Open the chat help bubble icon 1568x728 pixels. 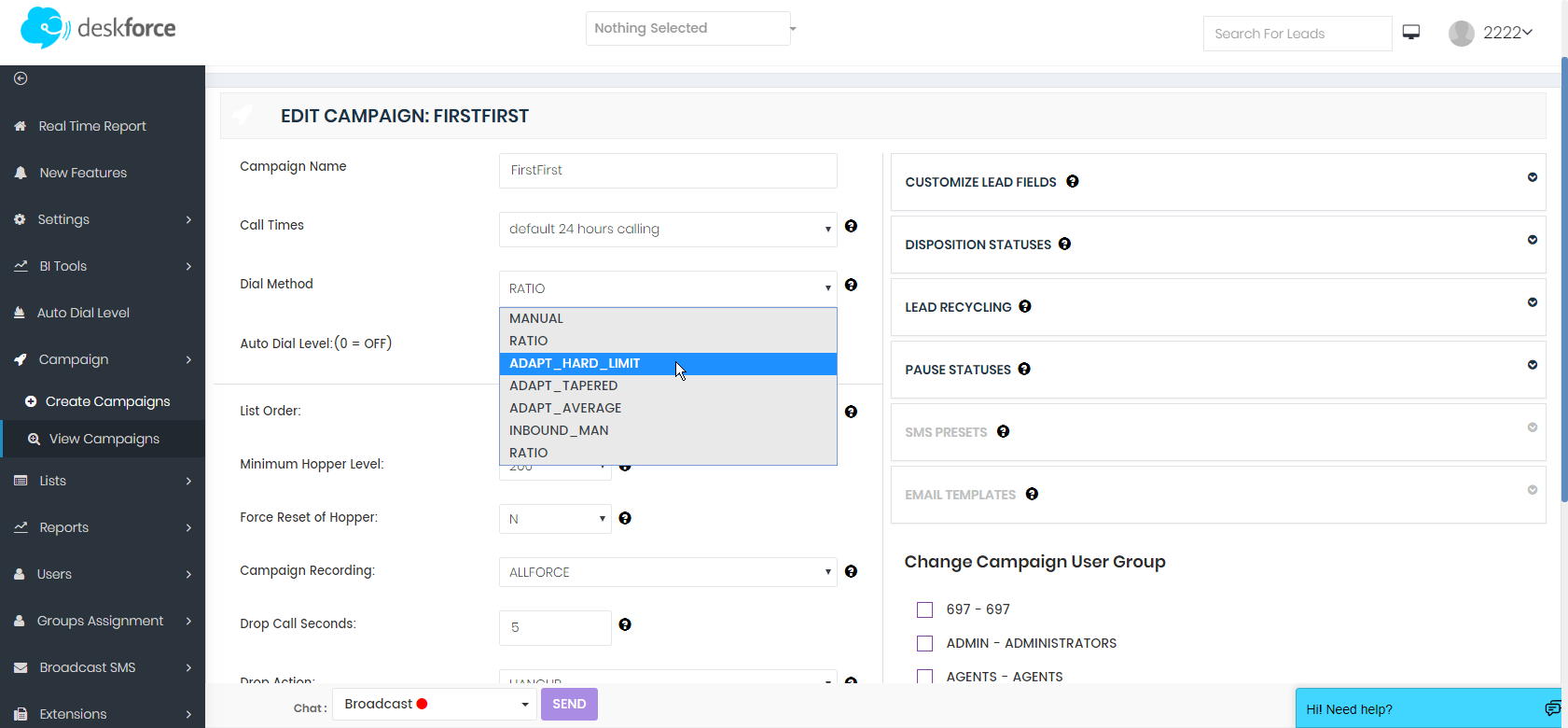click(1552, 708)
